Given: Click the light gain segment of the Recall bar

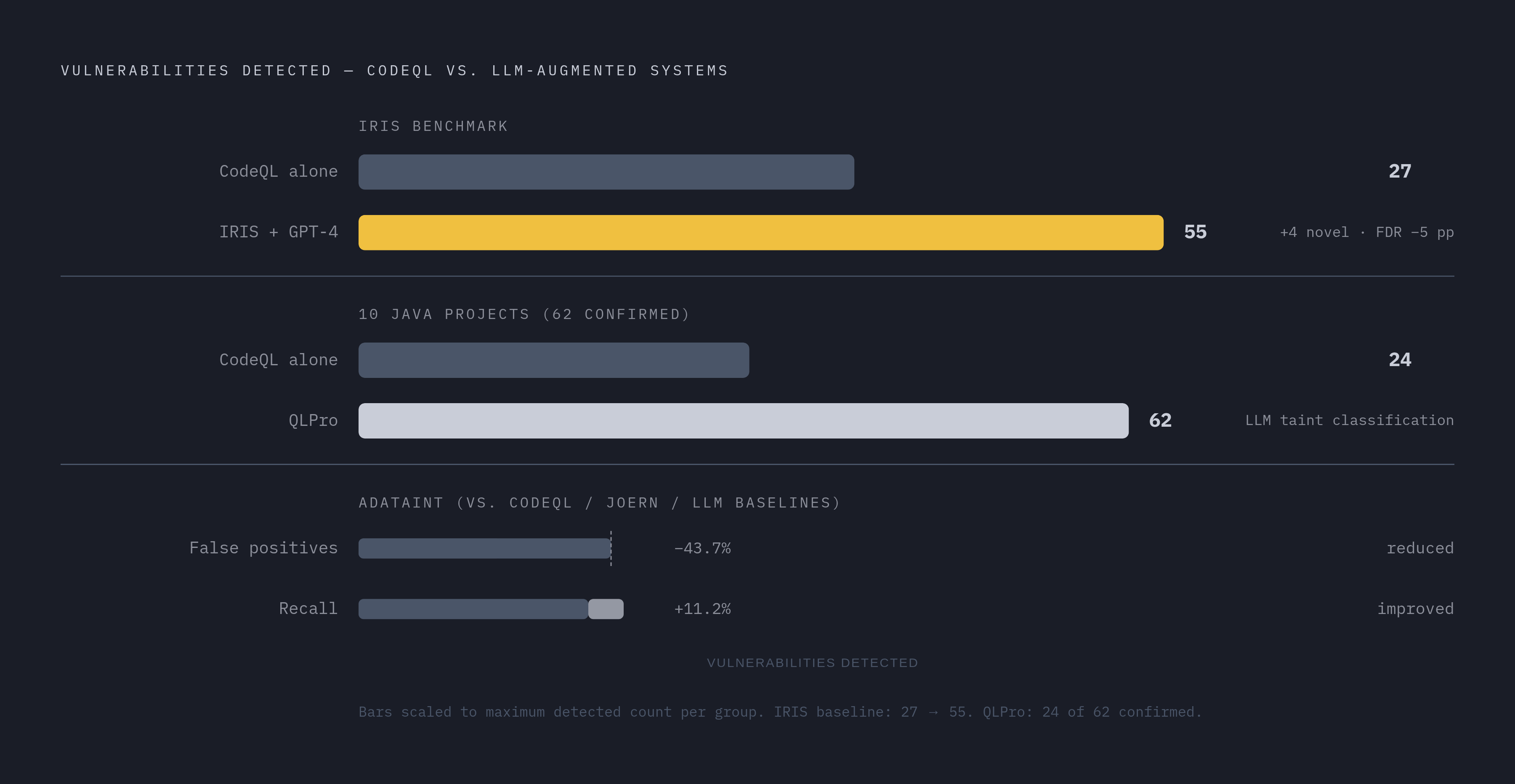Looking at the screenshot, I should coord(606,609).
